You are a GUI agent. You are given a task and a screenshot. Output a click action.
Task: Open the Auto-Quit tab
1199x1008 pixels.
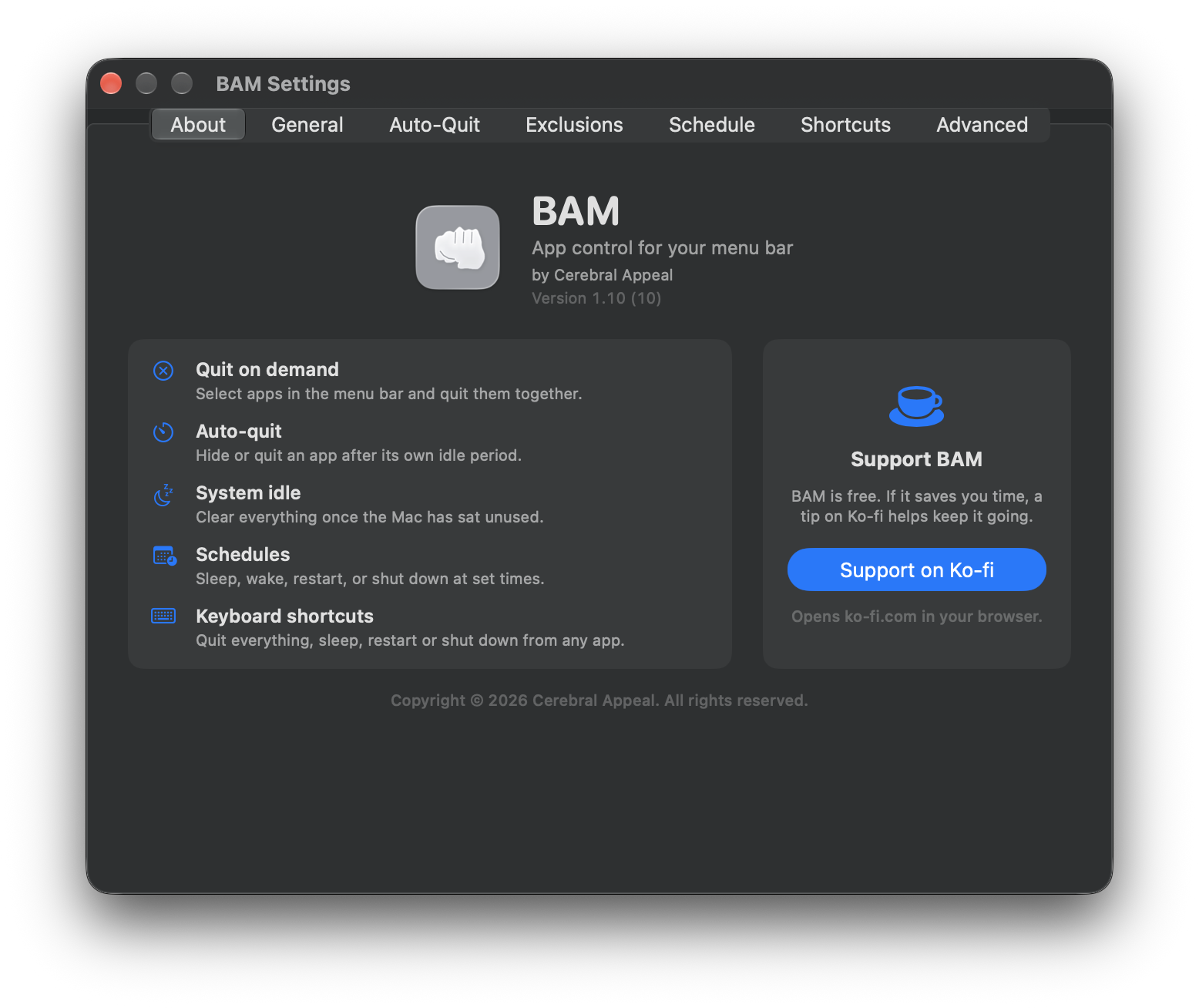(x=435, y=125)
